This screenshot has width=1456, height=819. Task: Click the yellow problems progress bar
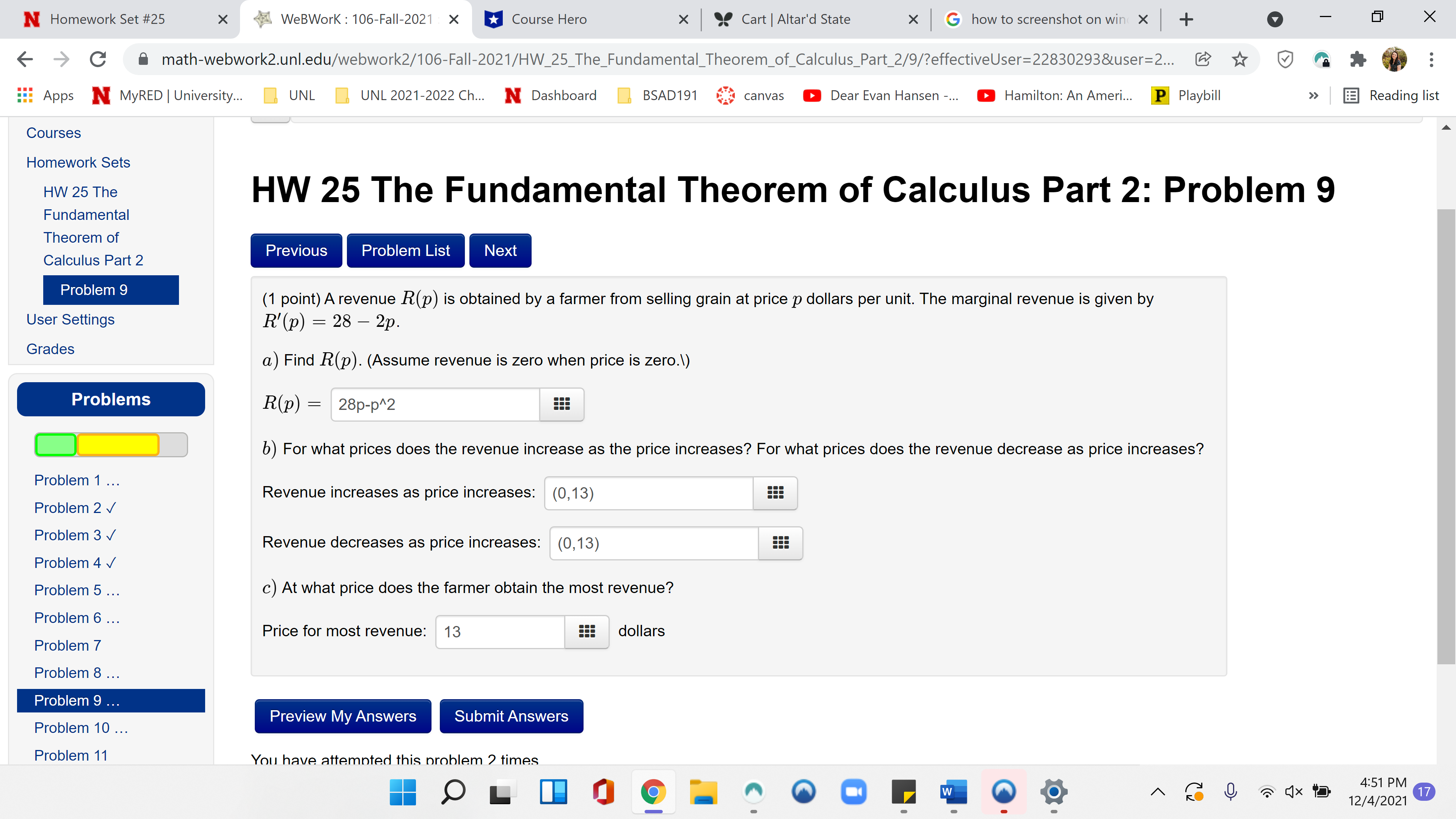(x=118, y=445)
